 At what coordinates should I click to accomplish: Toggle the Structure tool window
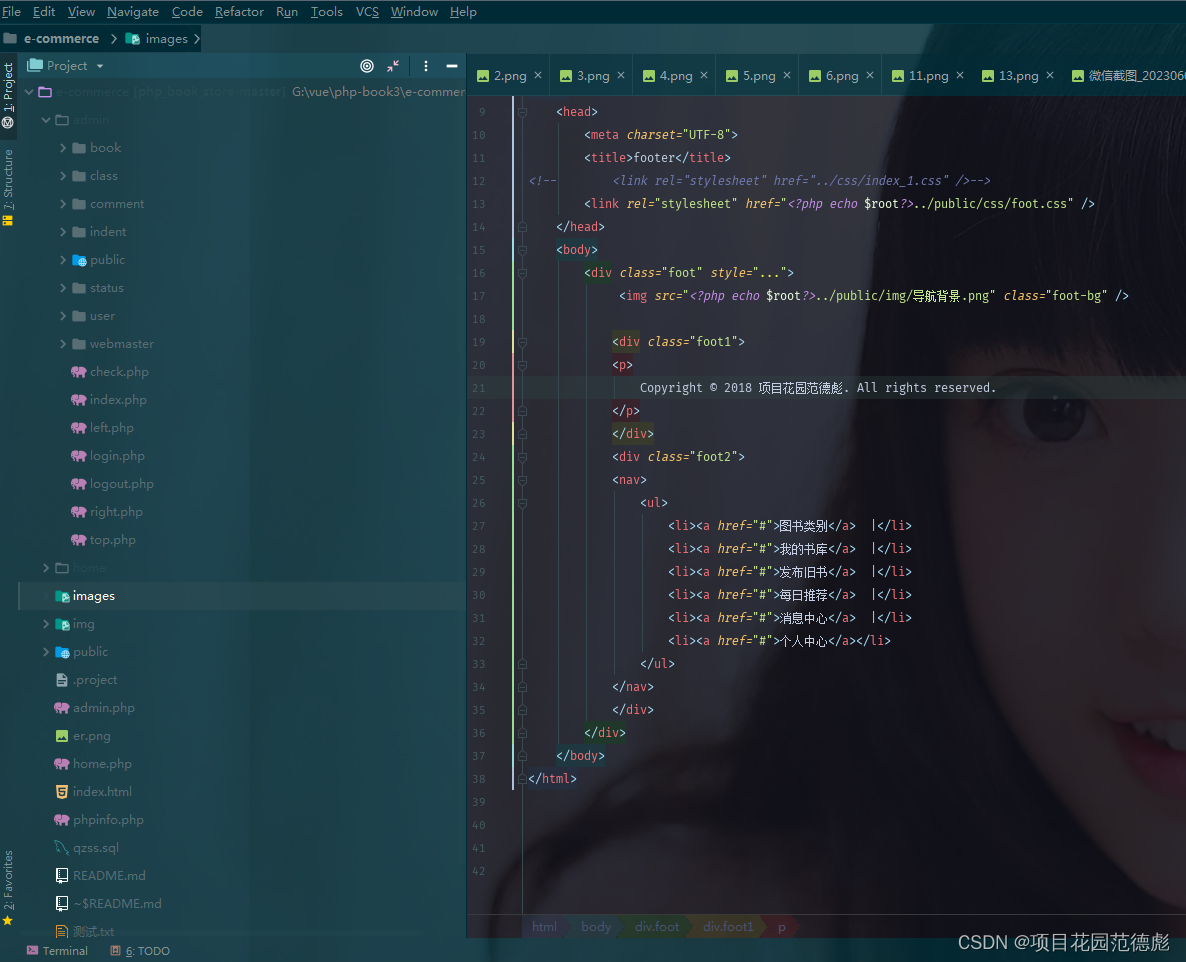coord(8,187)
